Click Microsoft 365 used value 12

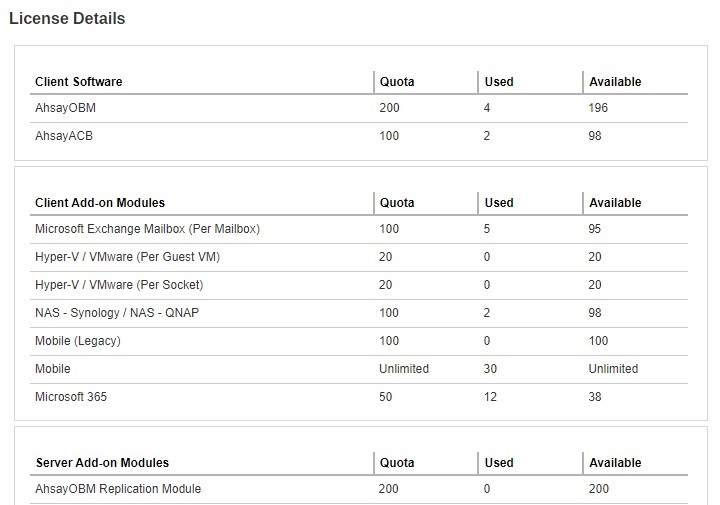[492, 397]
